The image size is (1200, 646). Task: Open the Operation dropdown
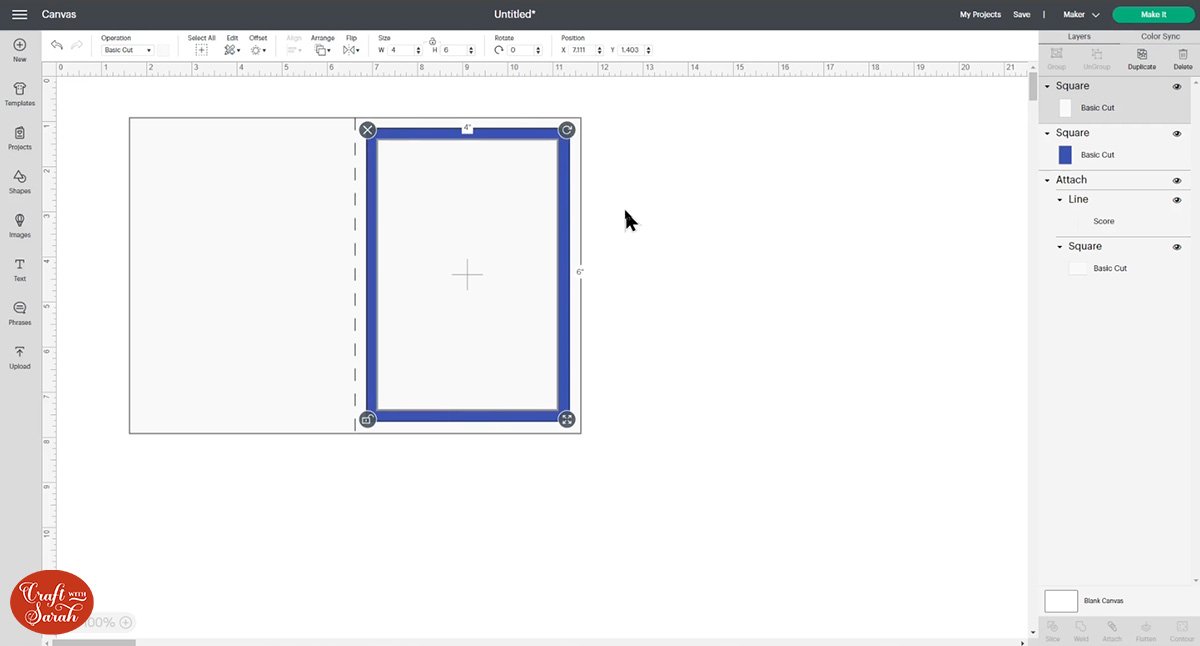coord(123,49)
